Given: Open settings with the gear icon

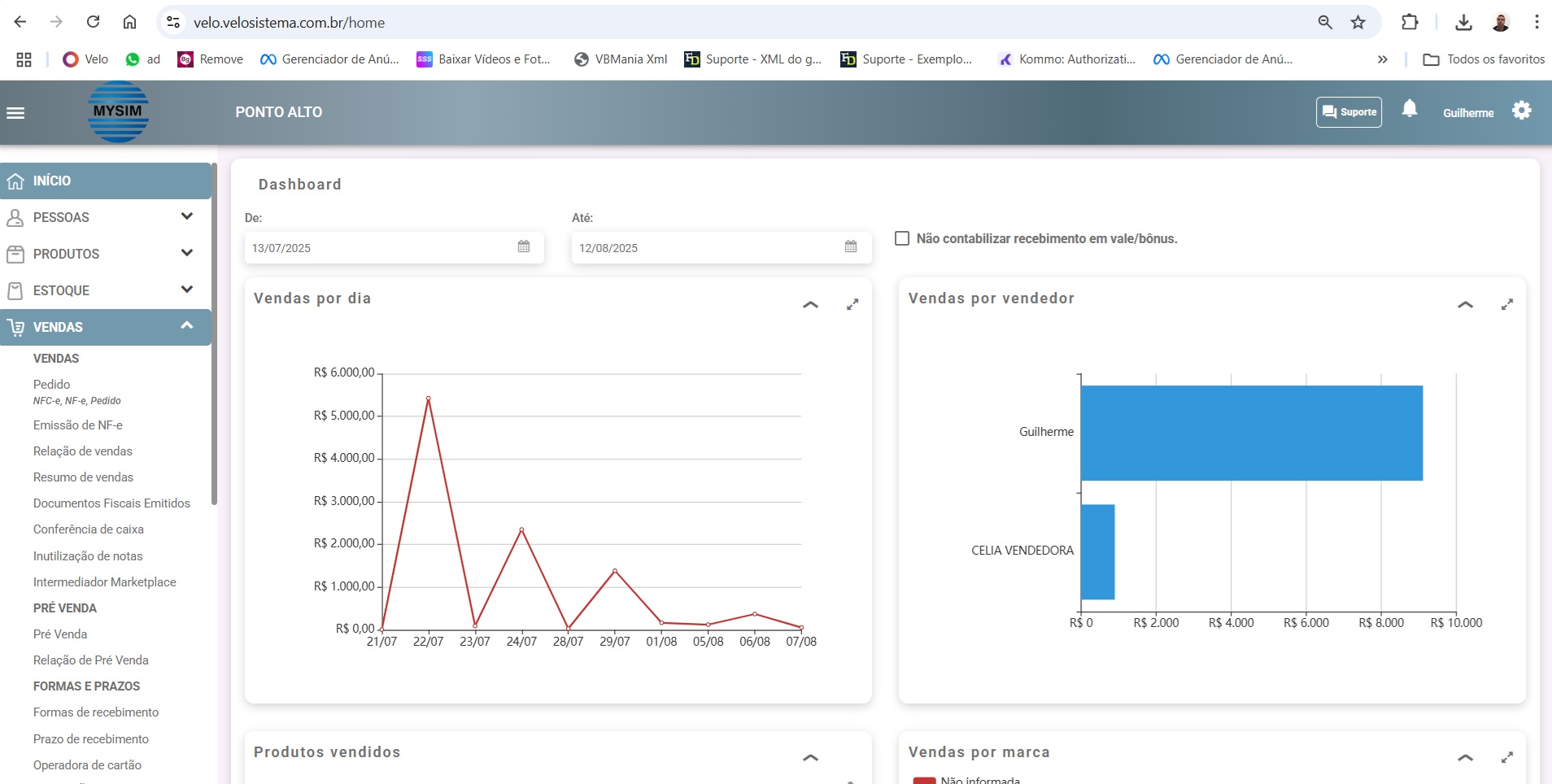Looking at the screenshot, I should [x=1521, y=111].
